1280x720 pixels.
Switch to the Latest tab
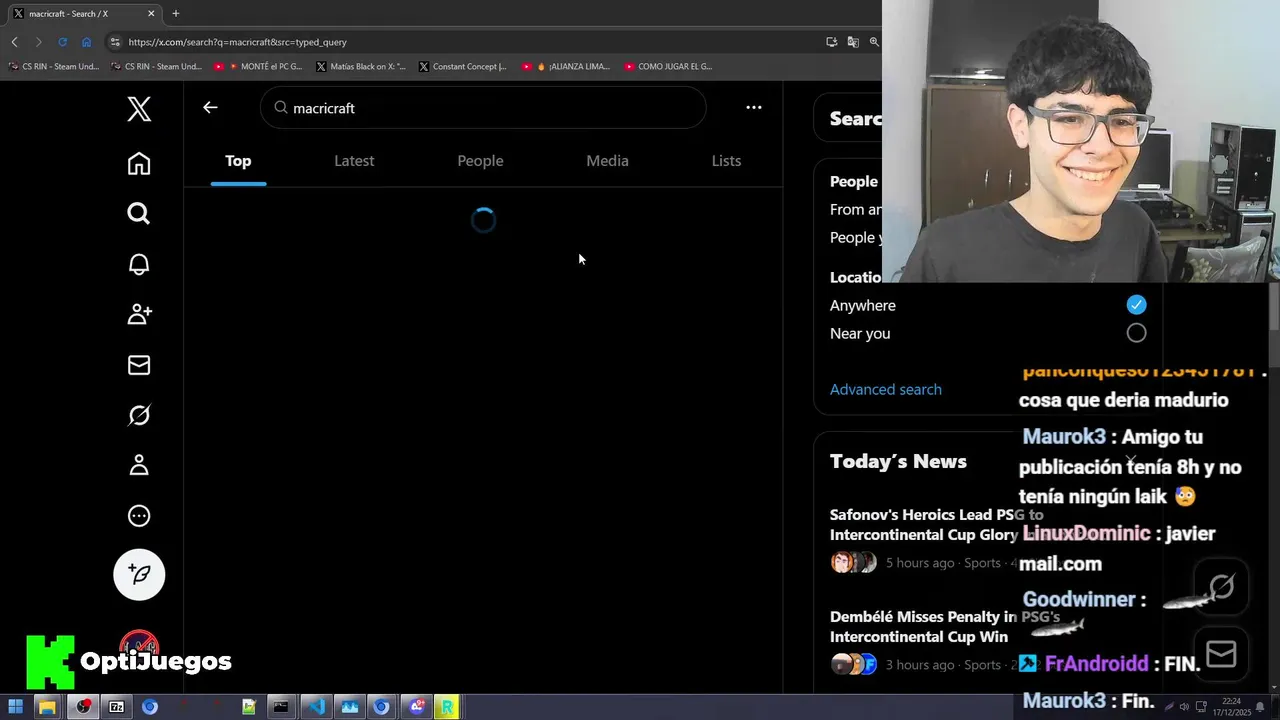[354, 161]
